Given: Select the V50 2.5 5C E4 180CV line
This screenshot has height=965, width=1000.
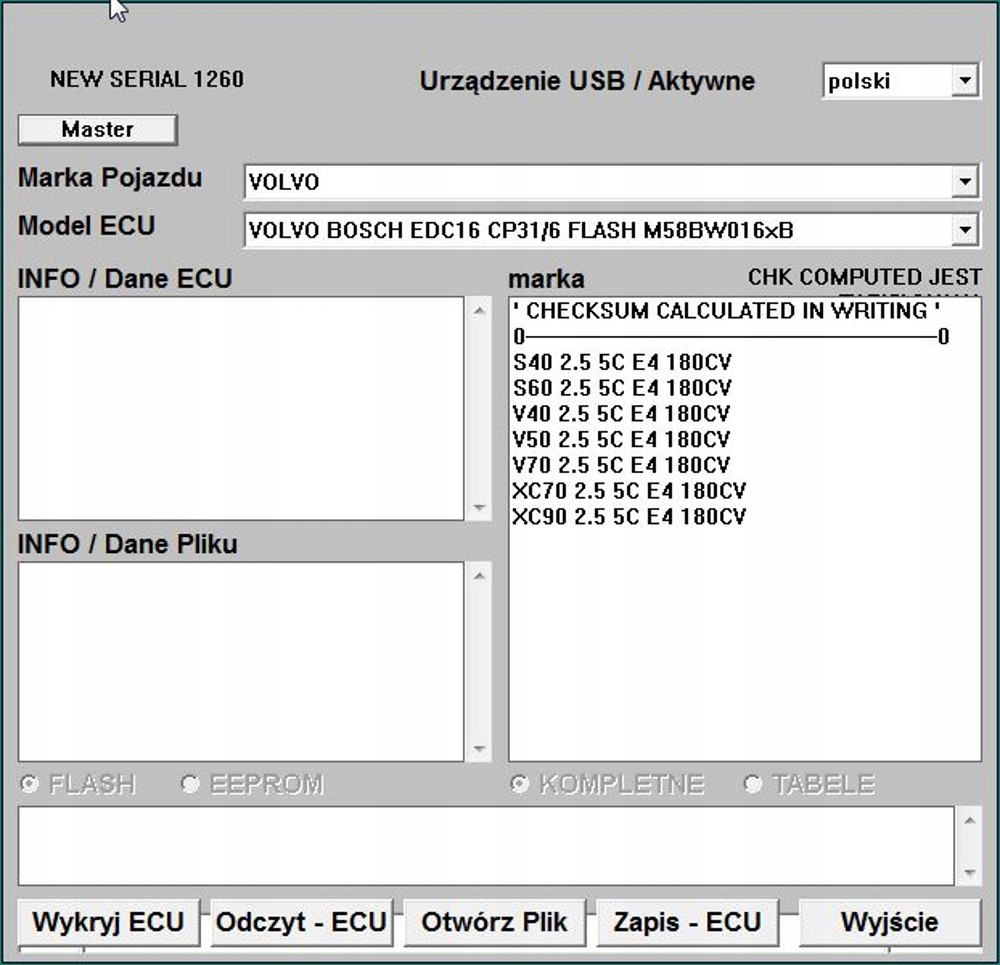Looking at the screenshot, I should (621, 439).
